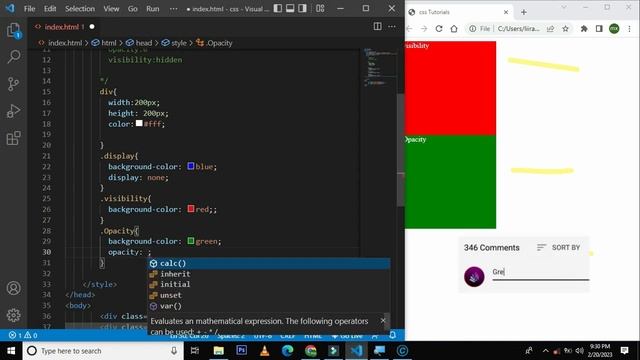640x360 pixels.
Task: Toggle the secondary side bar layout icon
Action: point(302,8)
